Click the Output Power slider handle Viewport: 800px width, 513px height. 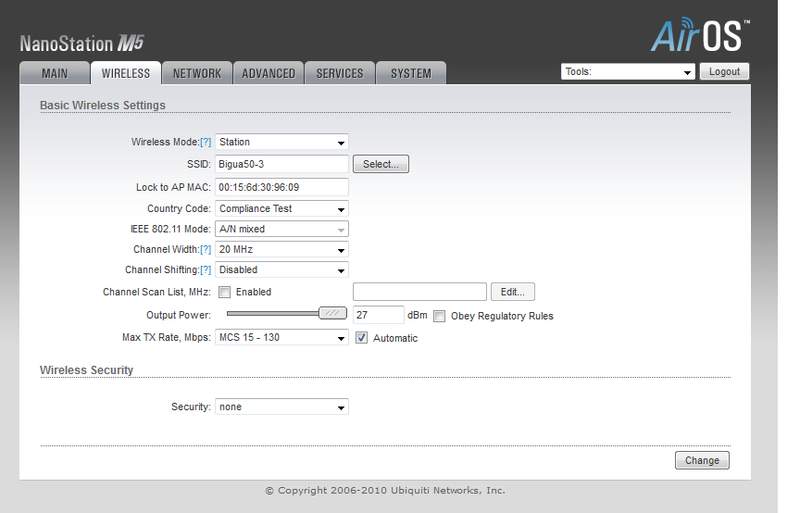(333, 313)
